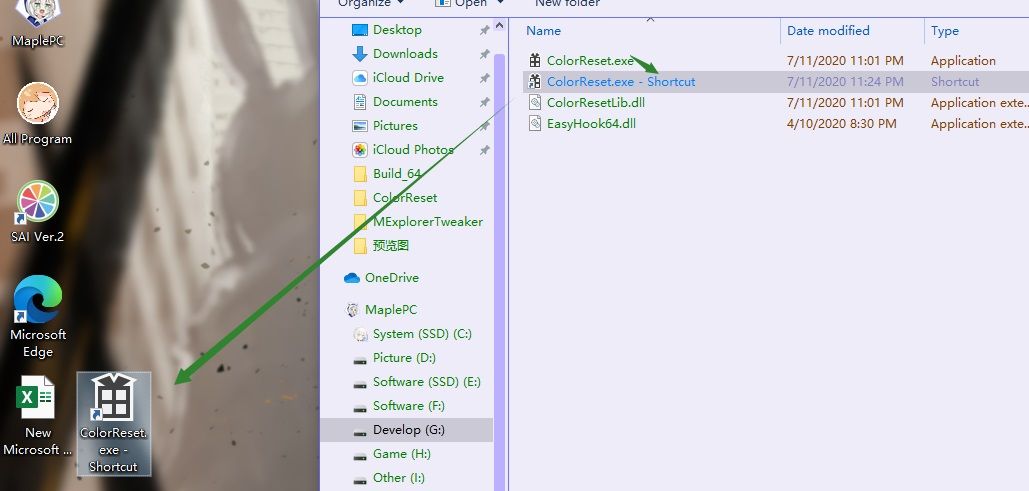
Task: Click the ColorReset.exe - Shortcut file icon
Action: [x=535, y=81]
